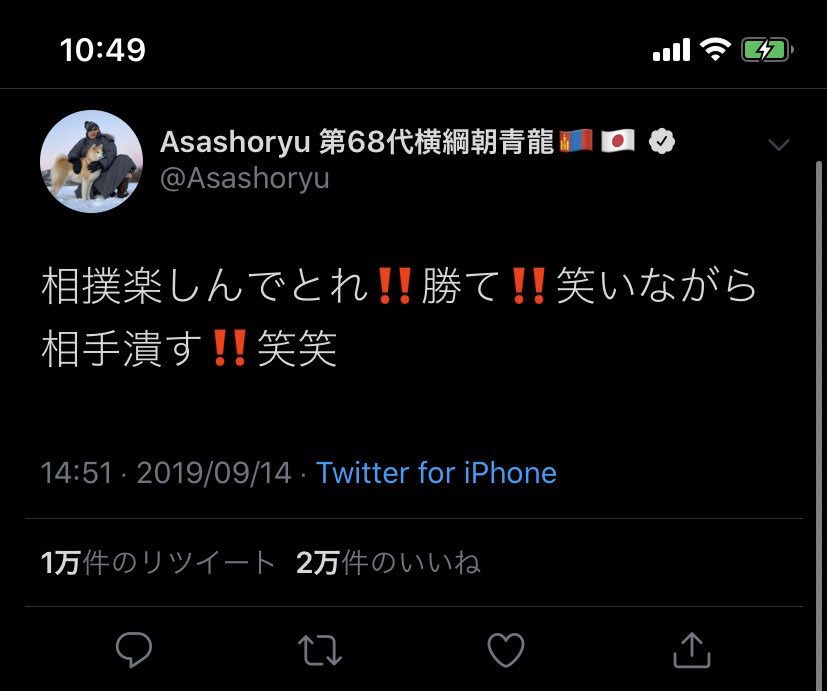Image resolution: width=827 pixels, height=691 pixels.
Task: Tap the tweet text 相撲楽しんでとれ
Action: (x=205, y=286)
